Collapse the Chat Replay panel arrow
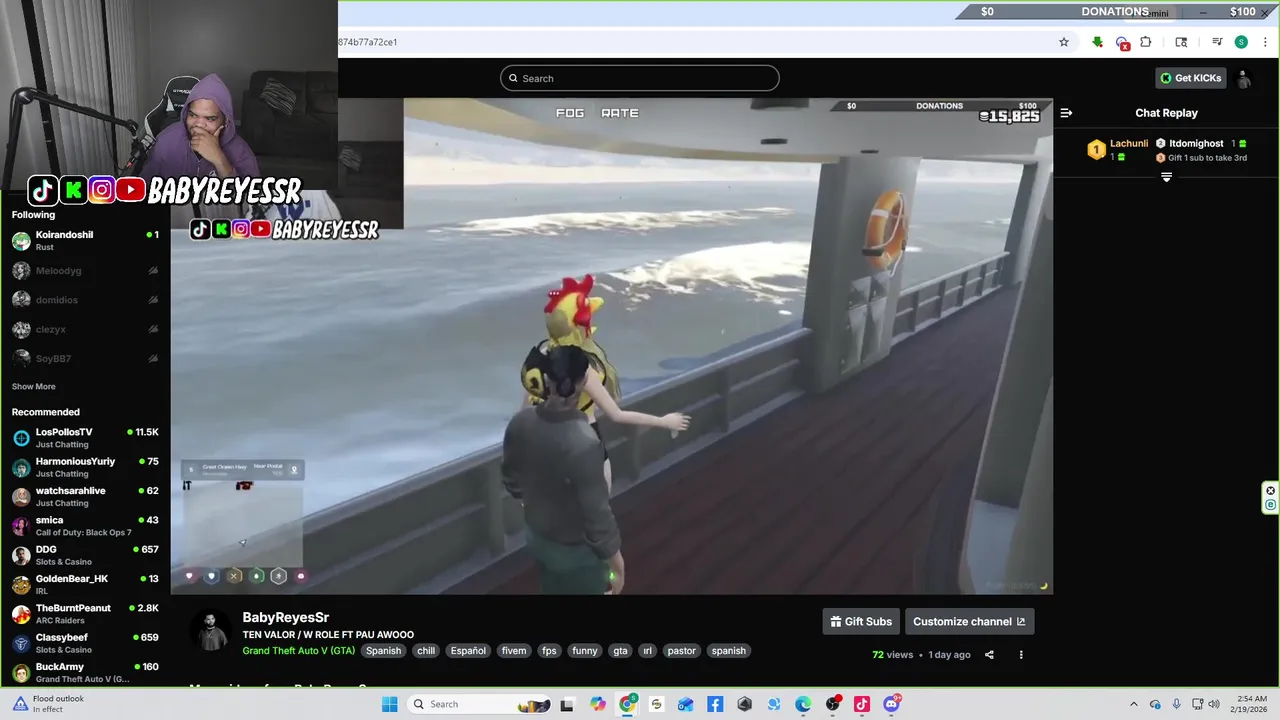The image size is (1280, 720). pos(1066,113)
